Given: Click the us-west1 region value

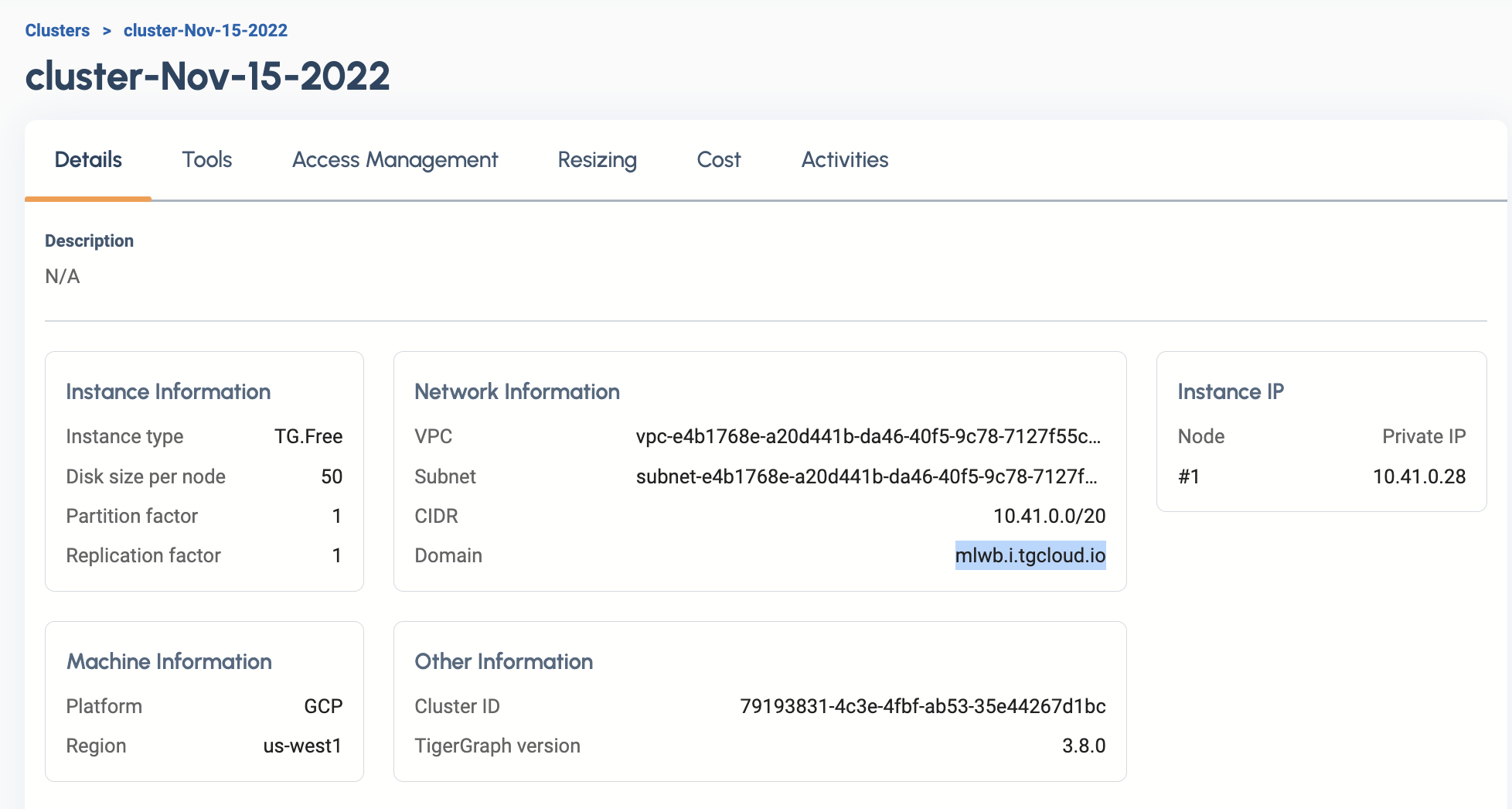Looking at the screenshot, I should pyautogui.click(x=301, y=746).
